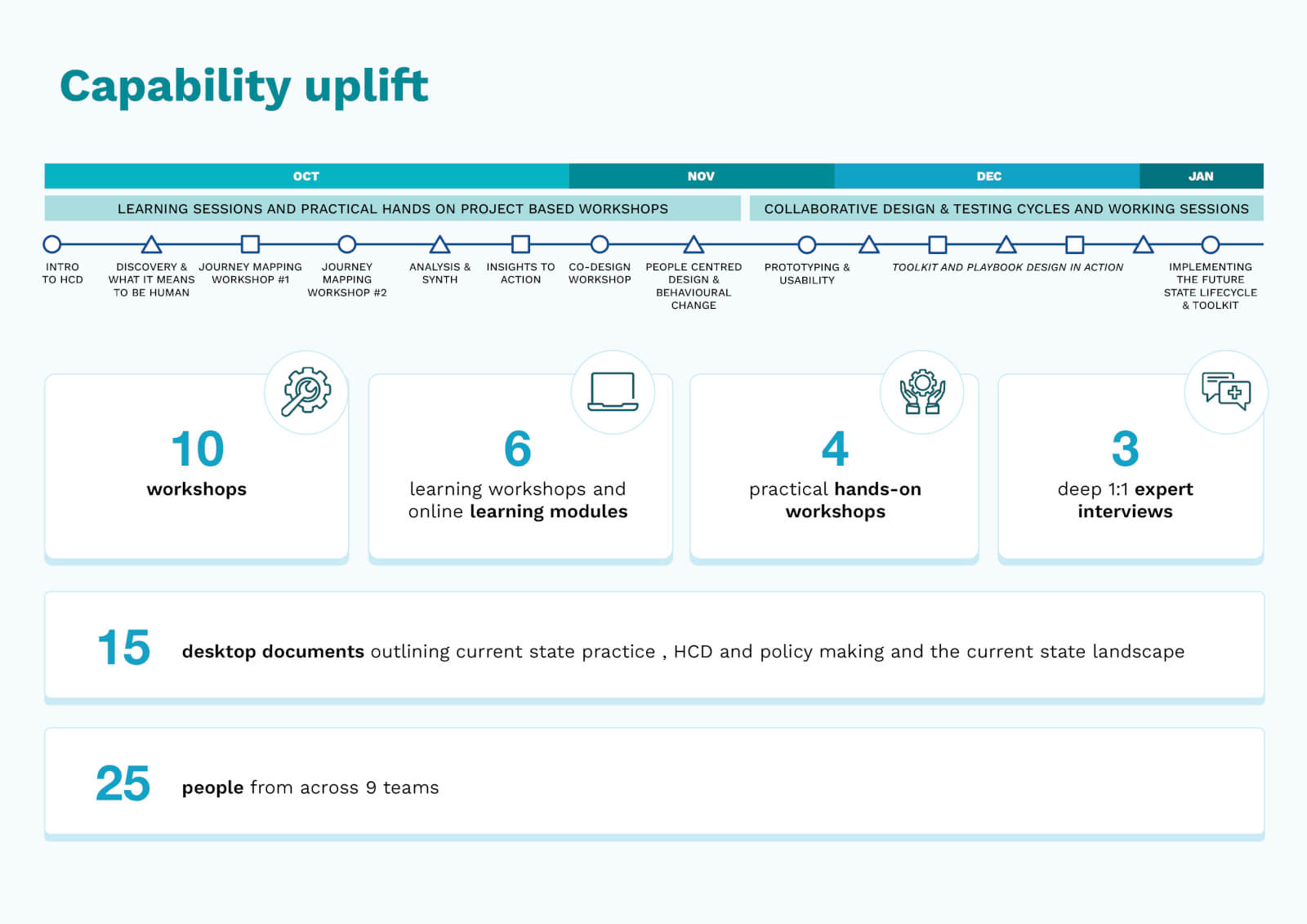Image resolution: width=1307 pixels, height=924 pixels.
Task: Click the chat bubbles icon
Action: (1226, 391)
